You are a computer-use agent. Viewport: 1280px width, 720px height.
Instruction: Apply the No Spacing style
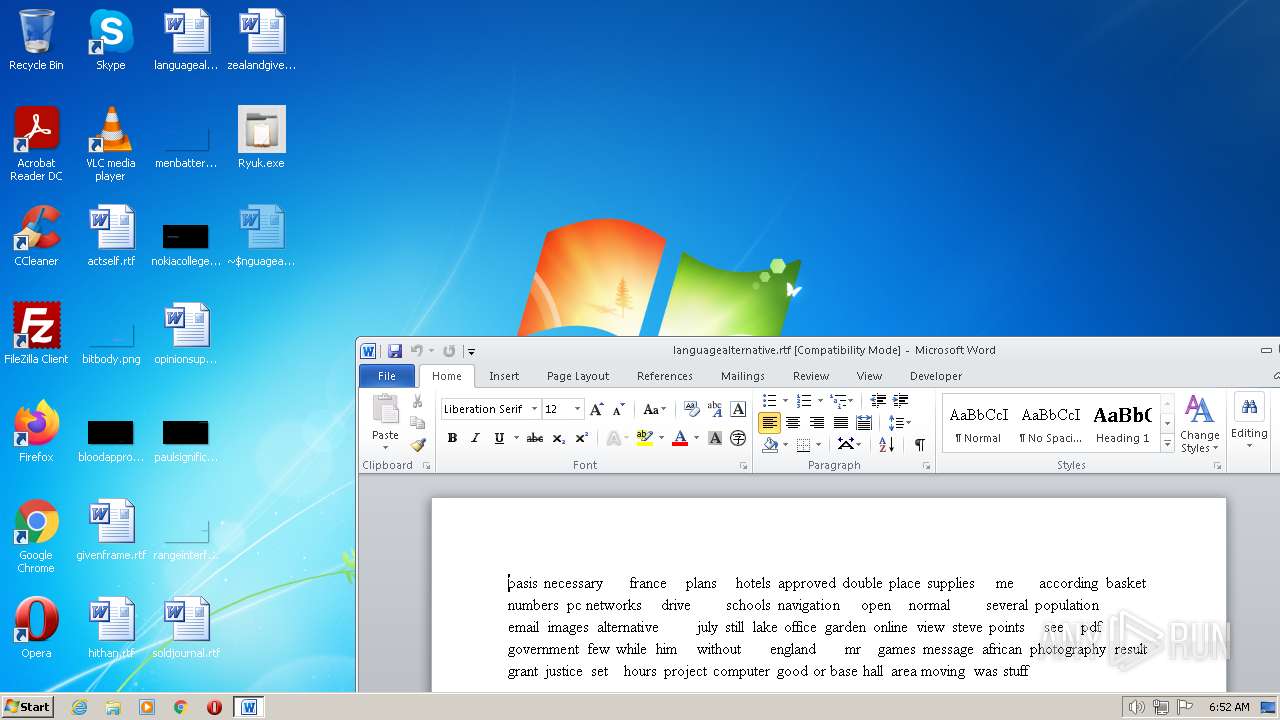[1050, 424]
